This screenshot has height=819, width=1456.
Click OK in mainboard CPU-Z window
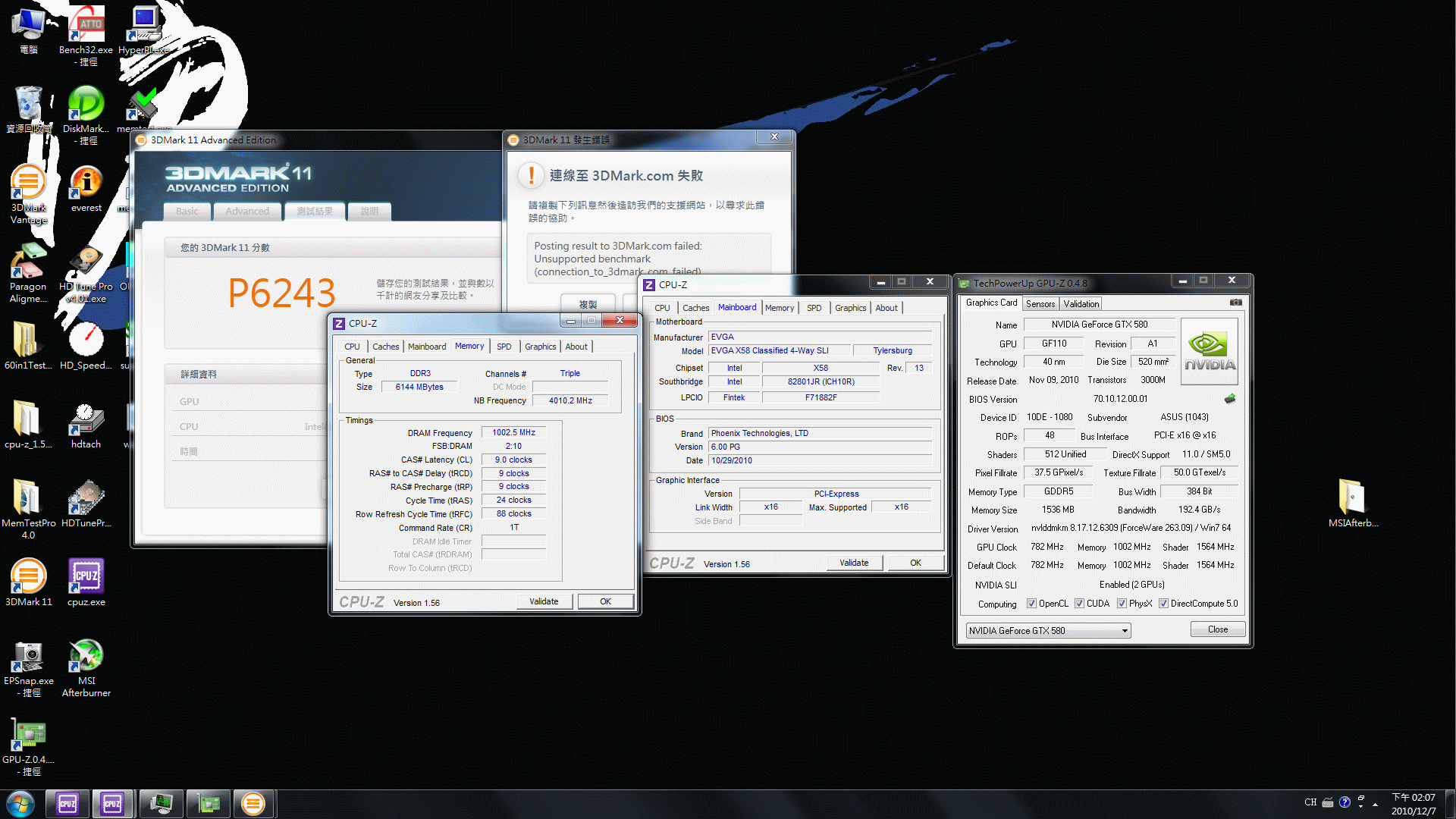point(915,563)
